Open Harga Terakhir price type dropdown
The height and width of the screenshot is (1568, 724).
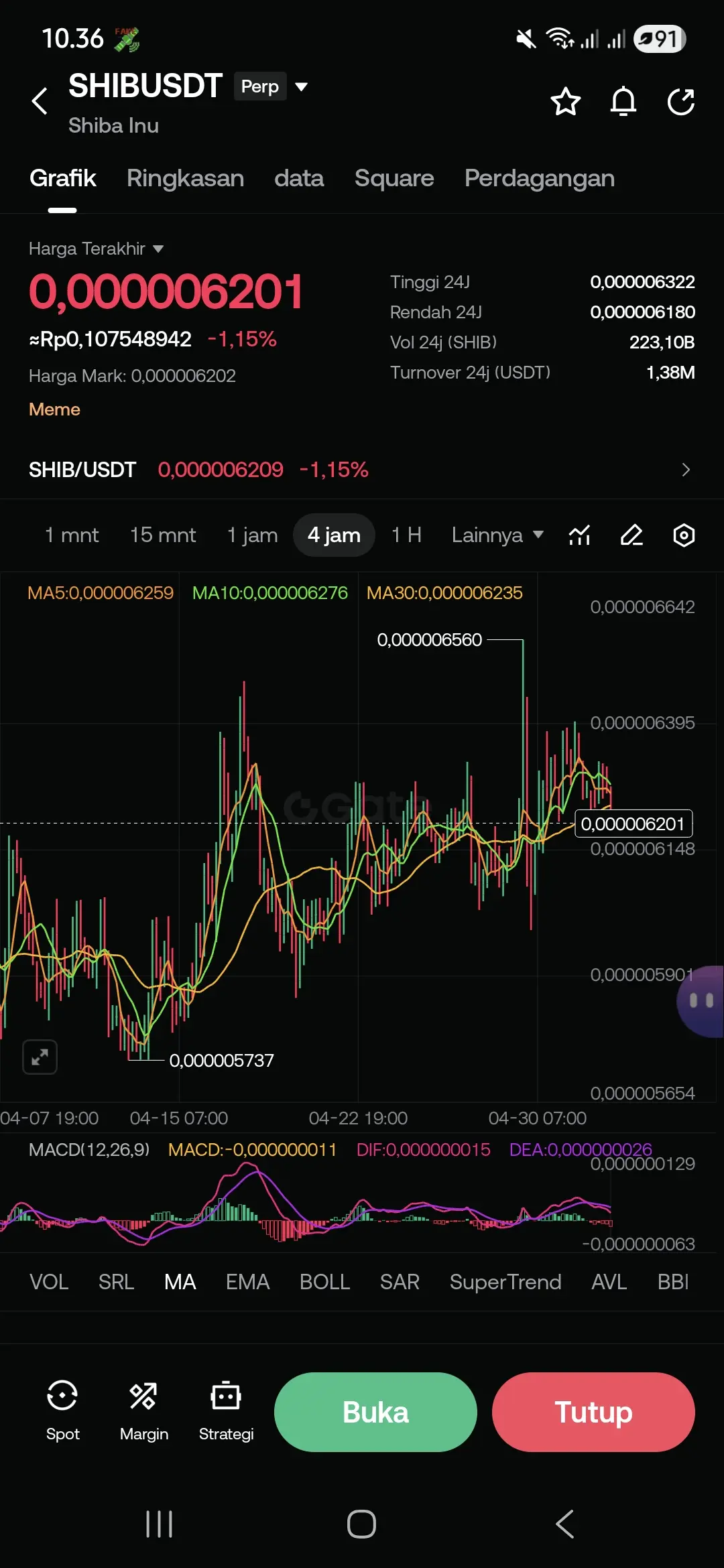click(x=96, y=249)
